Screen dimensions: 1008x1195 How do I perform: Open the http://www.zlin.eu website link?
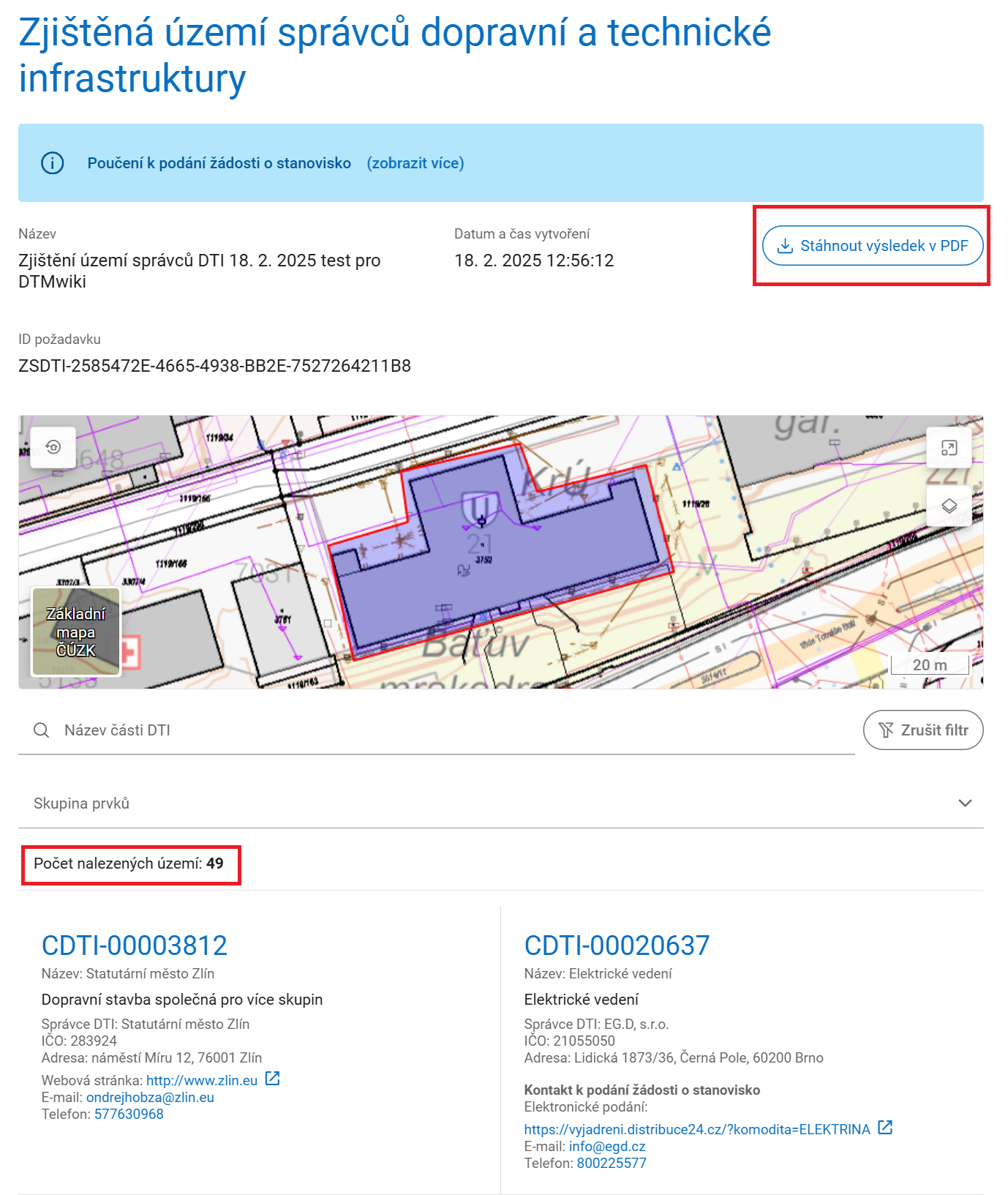pos(202,1081)
